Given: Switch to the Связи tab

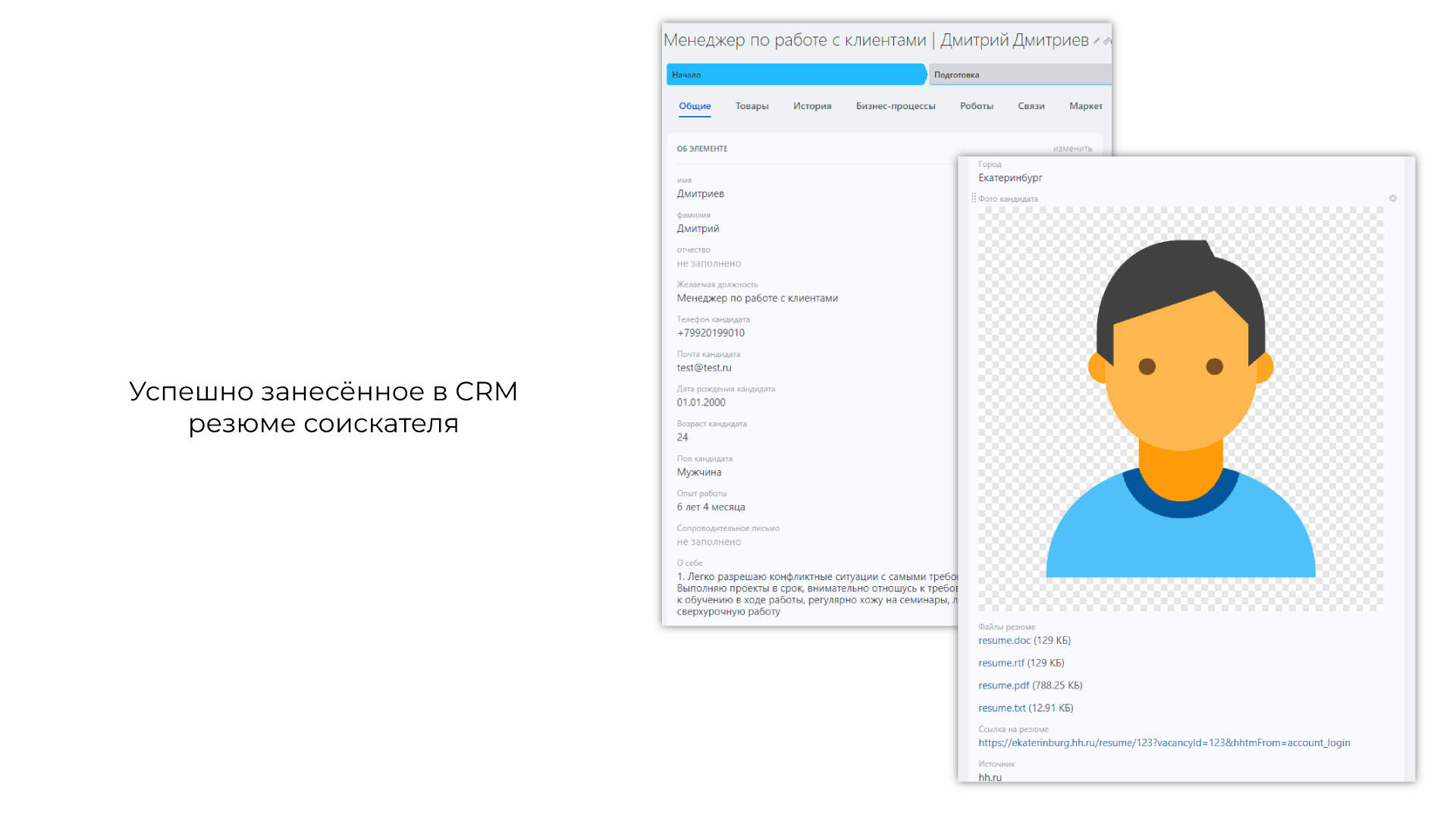Looking at the screenshot, I should [x=1031, y=106].
